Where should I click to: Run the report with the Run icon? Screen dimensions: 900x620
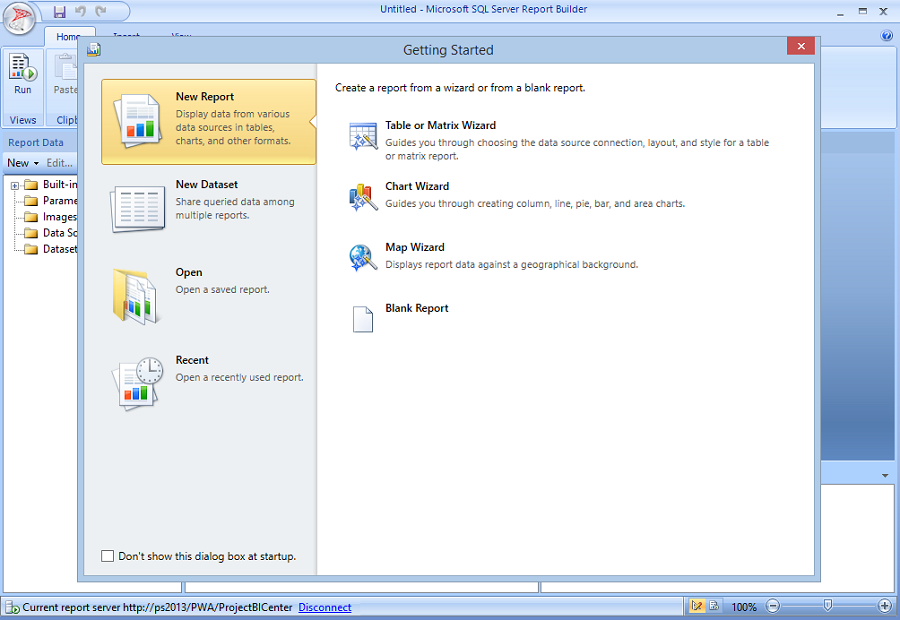point(22,67)
